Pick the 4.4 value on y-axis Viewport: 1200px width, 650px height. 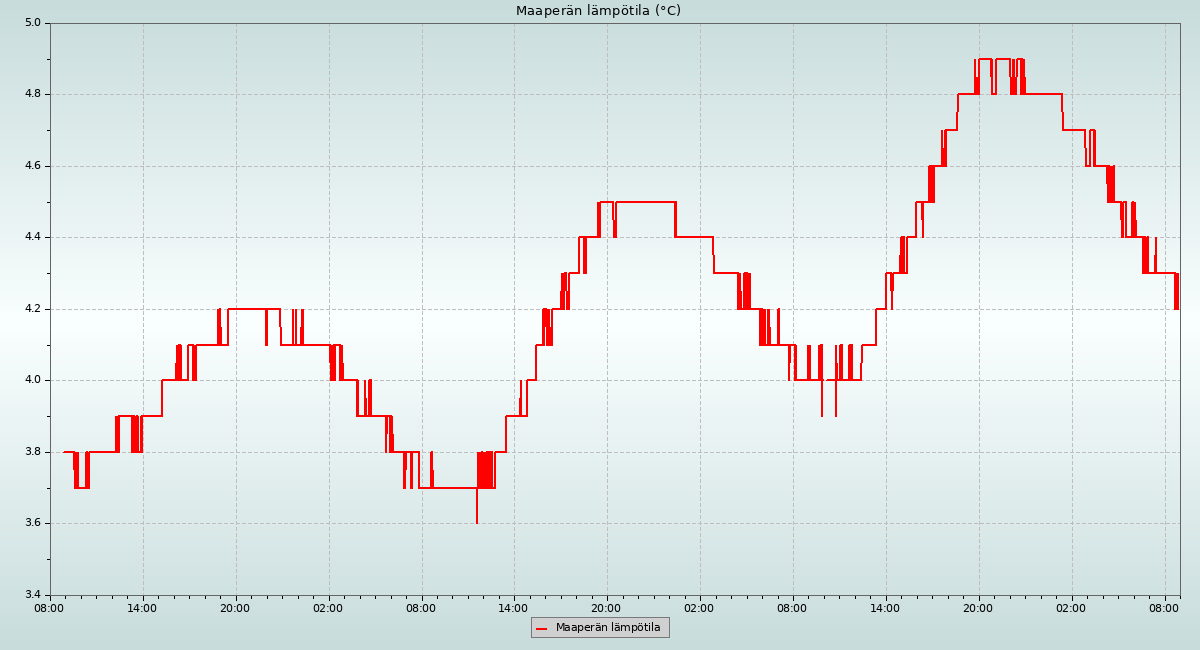31,237
